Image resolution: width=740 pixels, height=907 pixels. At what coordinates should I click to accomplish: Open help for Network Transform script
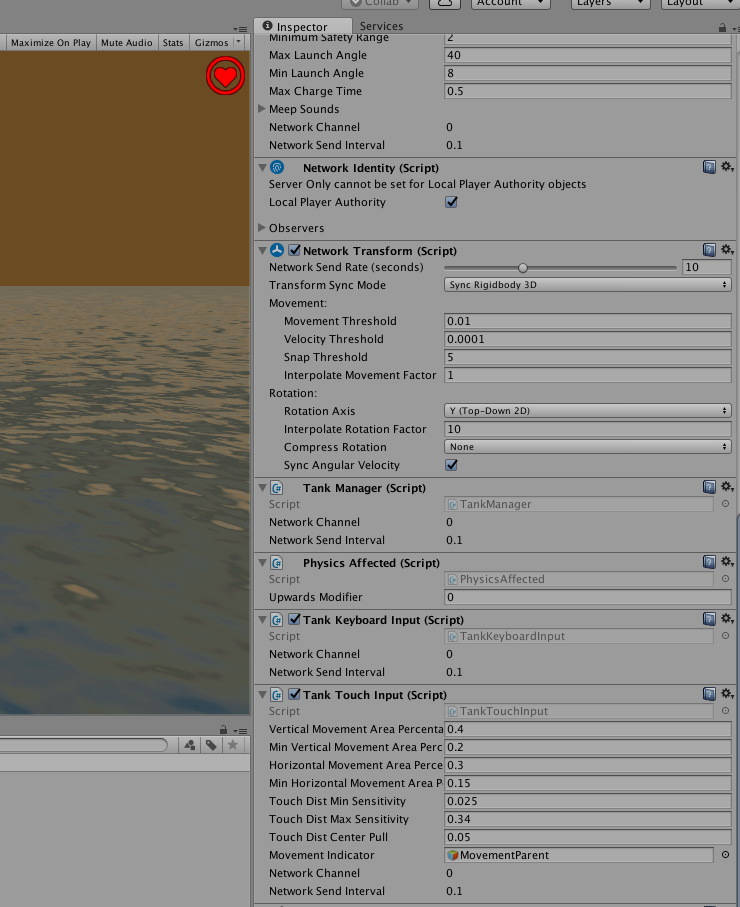point(709,250)
